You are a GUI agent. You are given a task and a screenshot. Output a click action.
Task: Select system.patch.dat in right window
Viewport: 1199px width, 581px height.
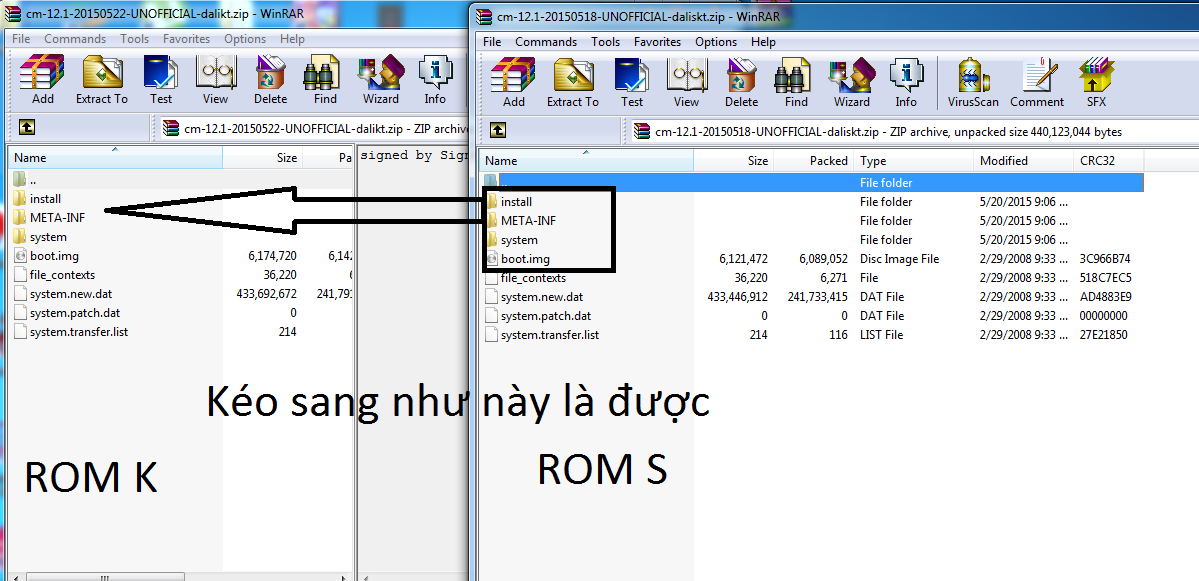coord(537,316)
